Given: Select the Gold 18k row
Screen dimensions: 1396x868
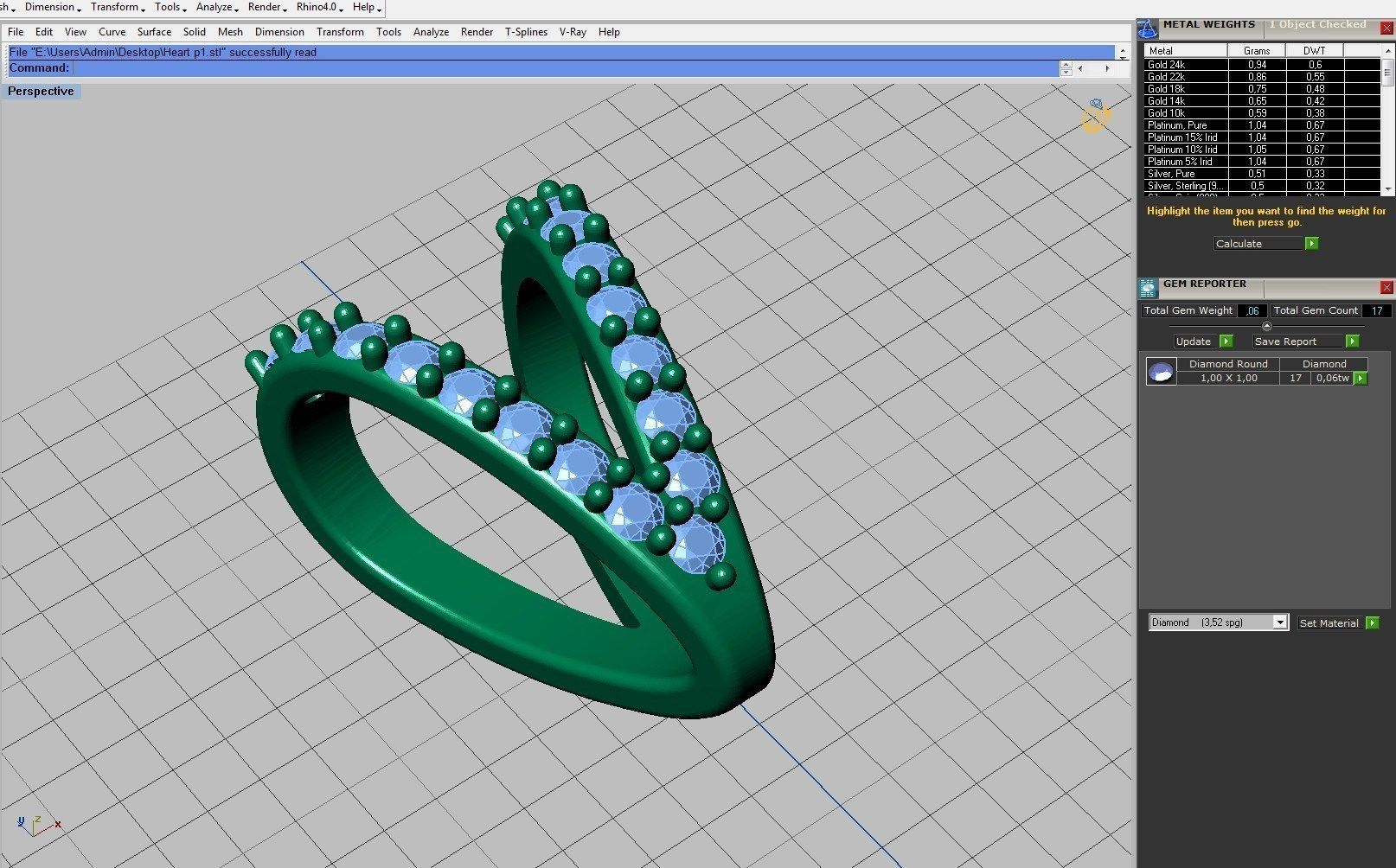Looking at the screenshot, I should point(1262,89).
